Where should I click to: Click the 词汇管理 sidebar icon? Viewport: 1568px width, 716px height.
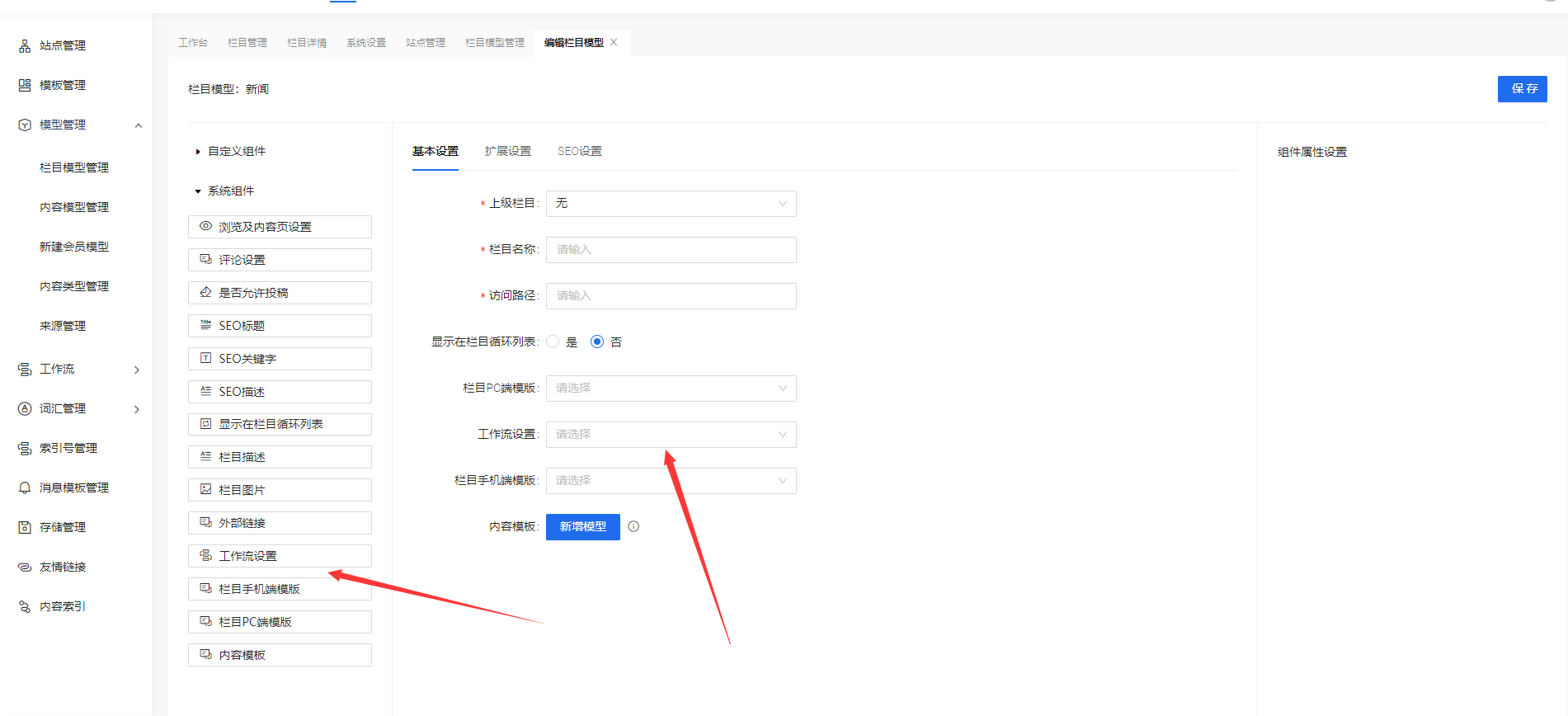point(25,409)
